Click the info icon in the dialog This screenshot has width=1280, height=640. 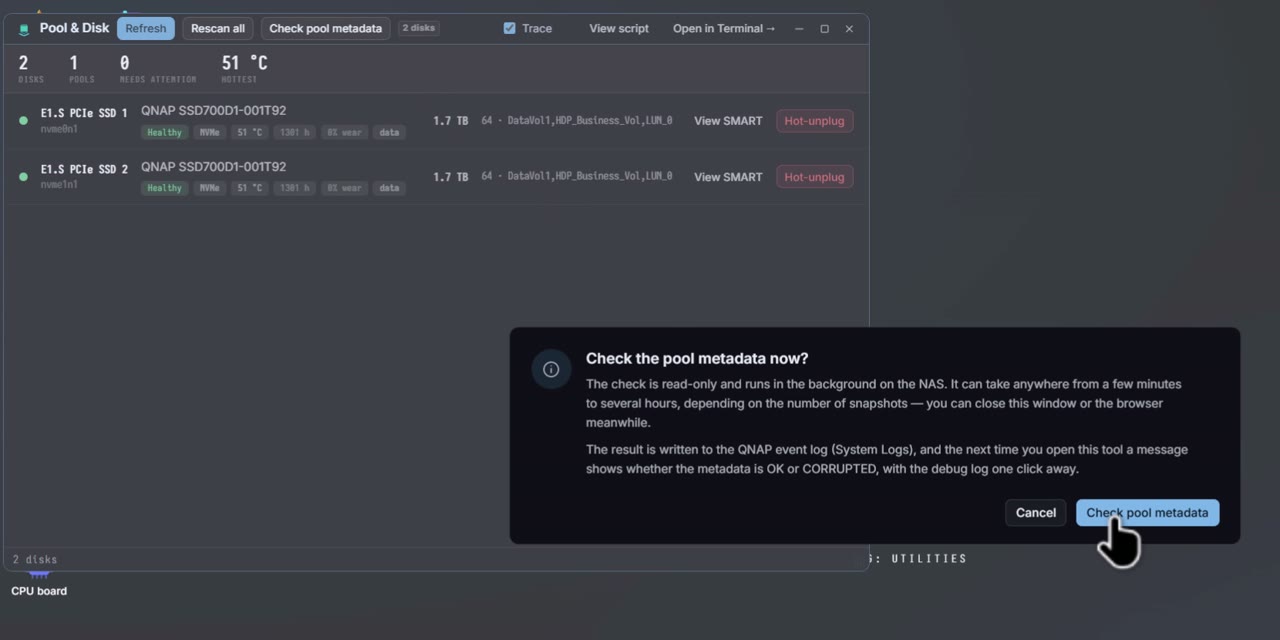[x=551, y=369]
